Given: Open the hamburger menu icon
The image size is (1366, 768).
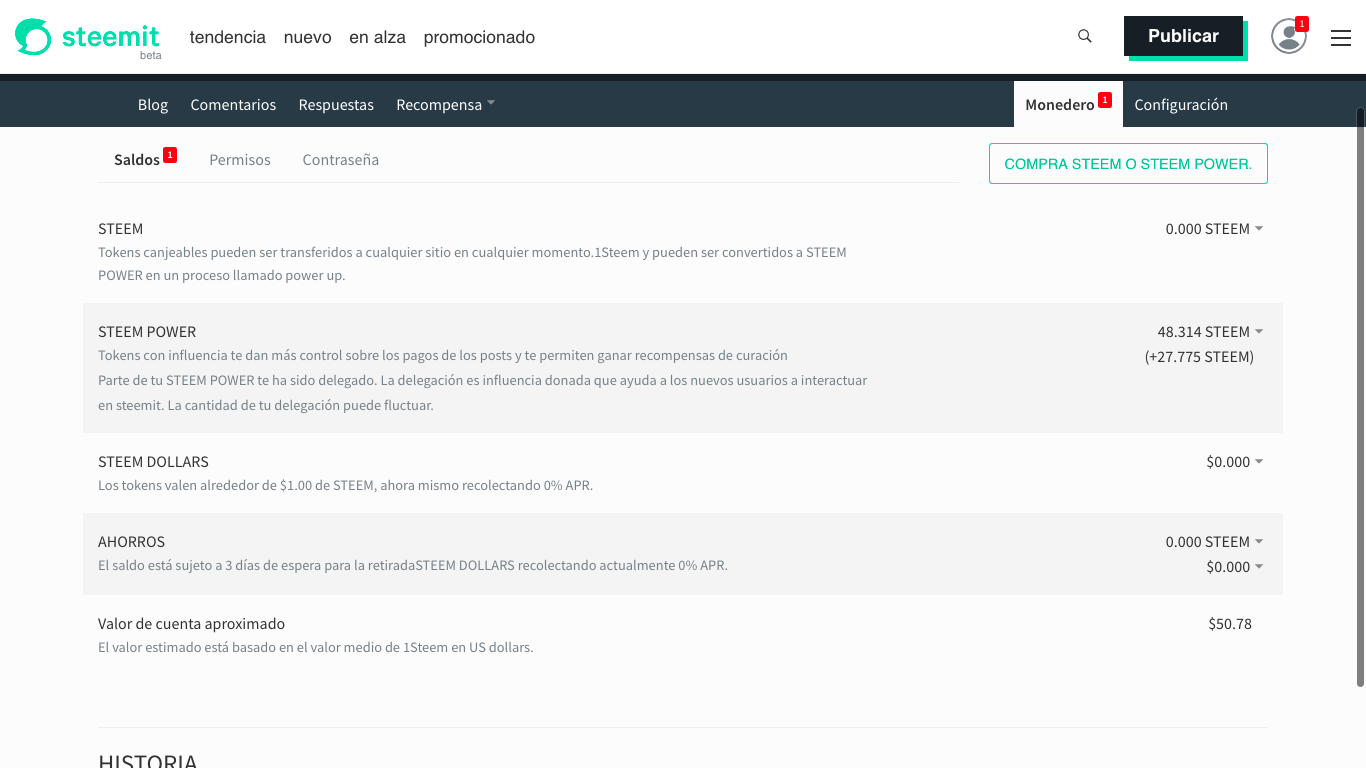Looking at the screenshot, I should pos(1341,38).
